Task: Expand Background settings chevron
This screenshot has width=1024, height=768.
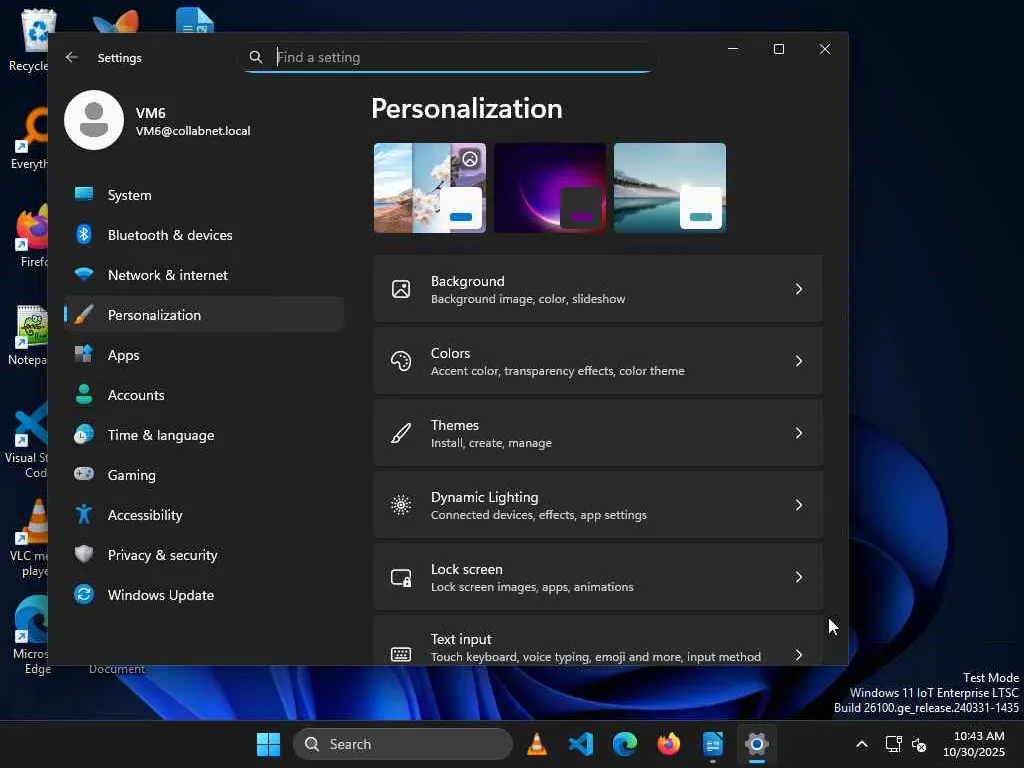Action: [799, 289]
